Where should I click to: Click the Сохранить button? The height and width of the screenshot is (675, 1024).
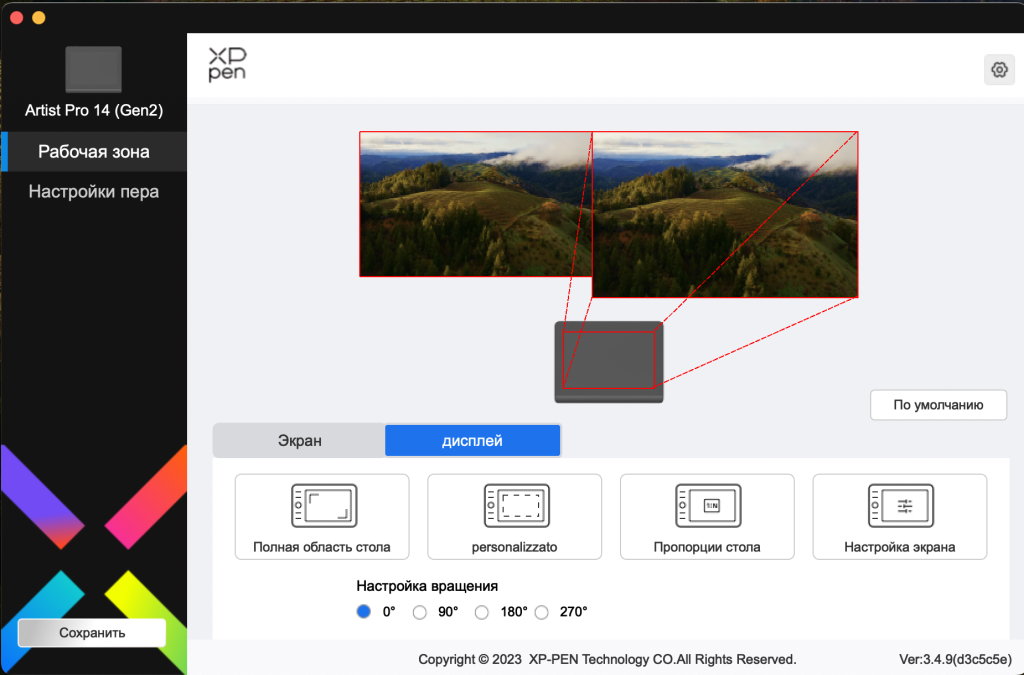pyautogui.click(x=92, y=633)
